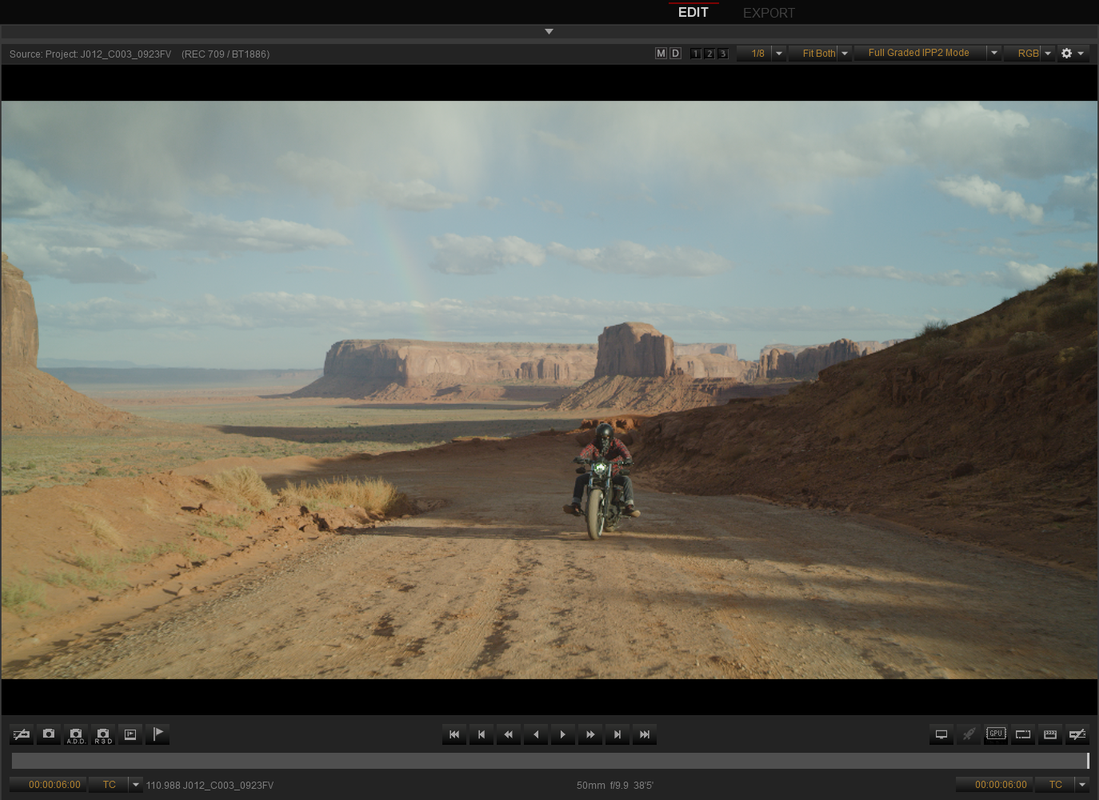Open the 1/8 resolution dropdown
This screenshot has width=1099, height=800.
[x=755, y=53]
